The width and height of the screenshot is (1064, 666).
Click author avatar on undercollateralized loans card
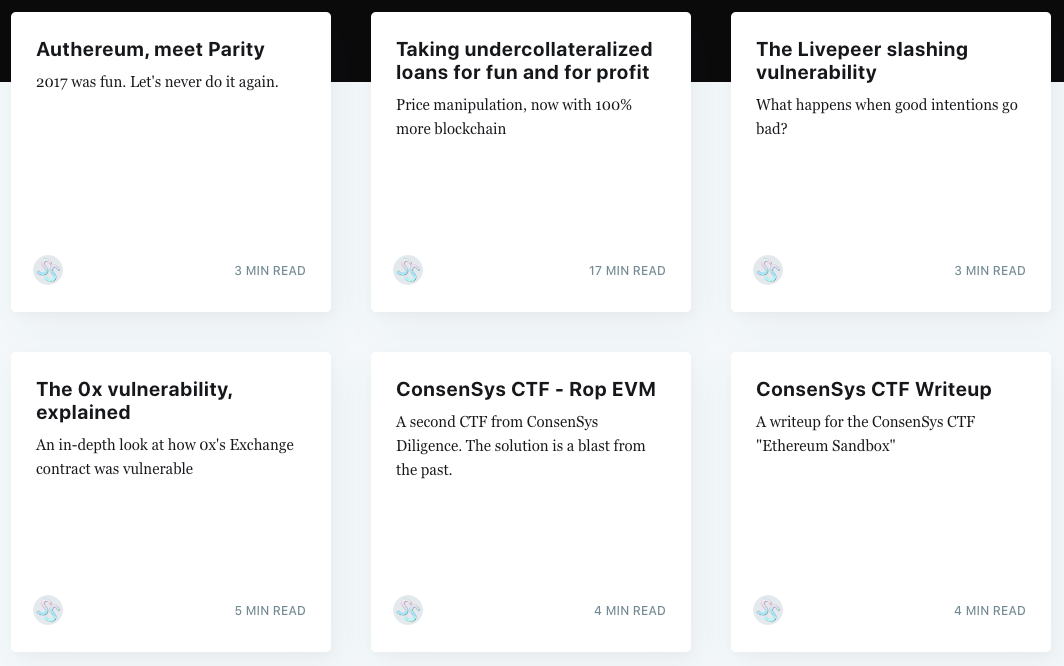(x=408, y=270)
